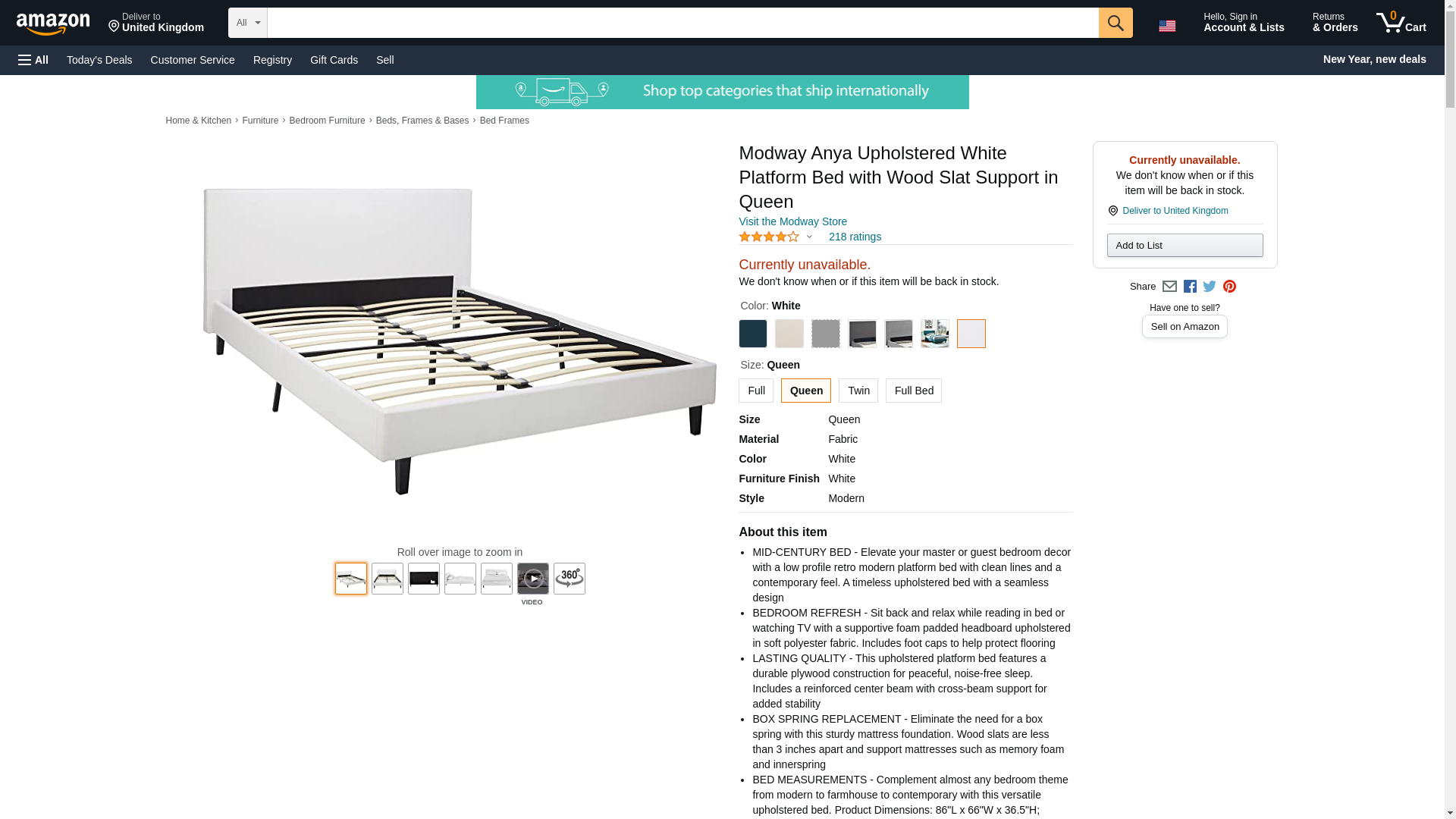Image resolution: width=1456 pixels, height=819 pixels.
Task: Go to Today's Deals
Action: pyautogui.click(x=99, y=60)
